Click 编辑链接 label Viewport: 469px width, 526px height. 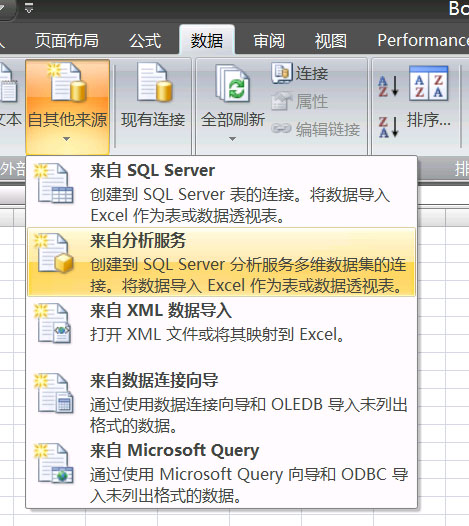[x=328, y=129]
